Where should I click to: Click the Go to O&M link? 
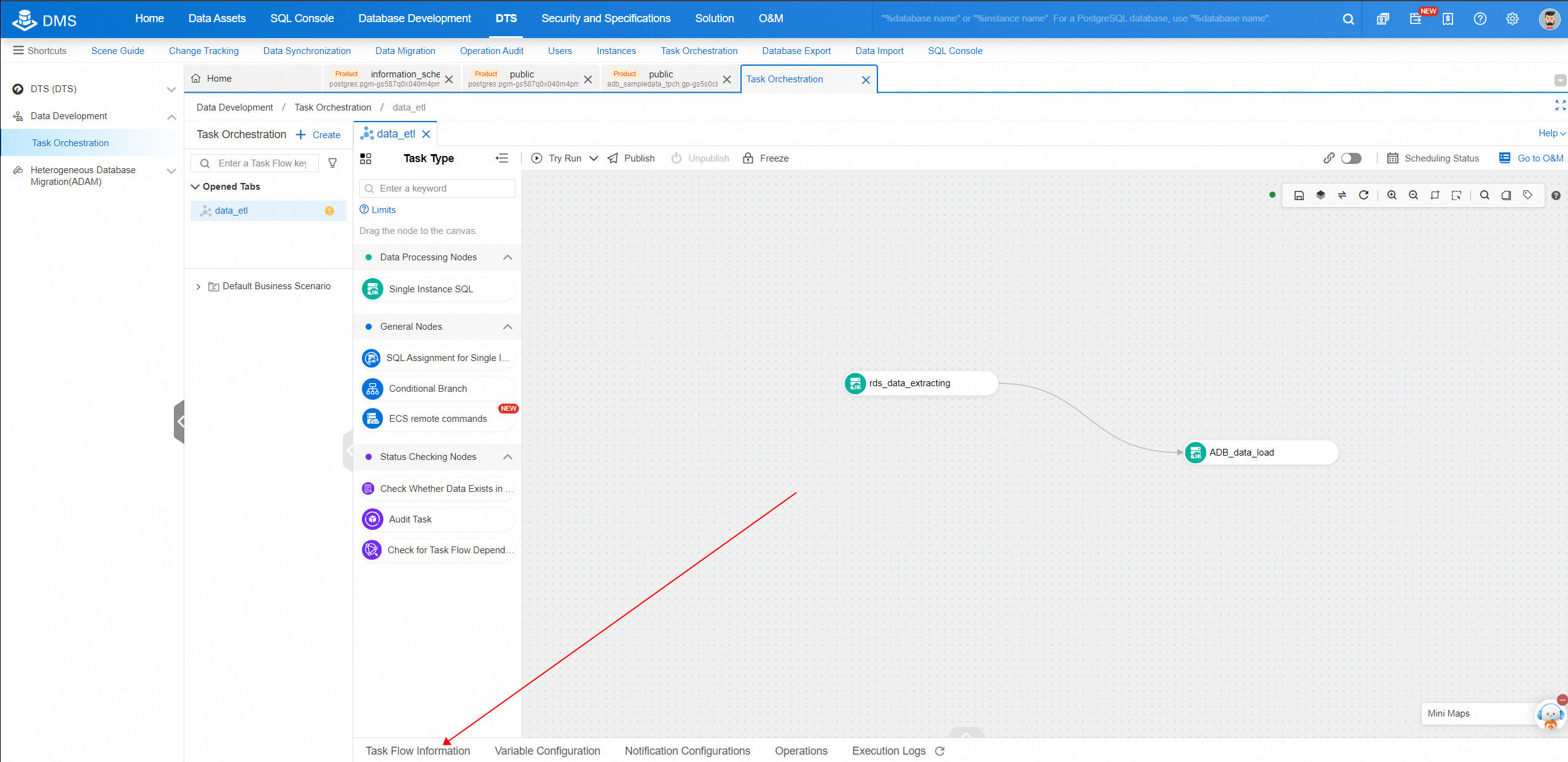[1540, 158]
